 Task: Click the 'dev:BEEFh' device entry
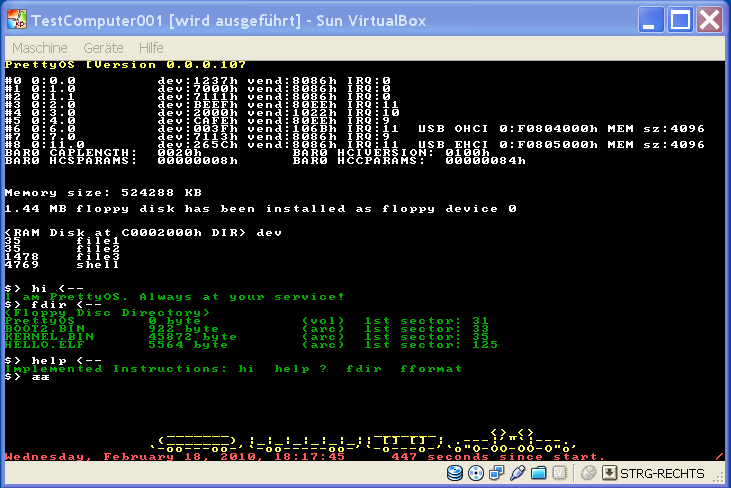tap(198, 104)
